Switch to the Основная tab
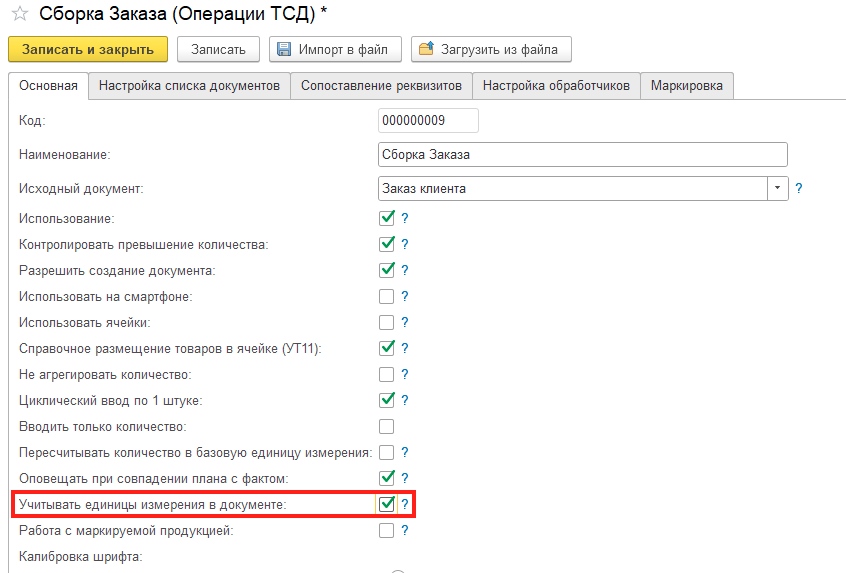This screenshot has height=573, width=846. 49,86
